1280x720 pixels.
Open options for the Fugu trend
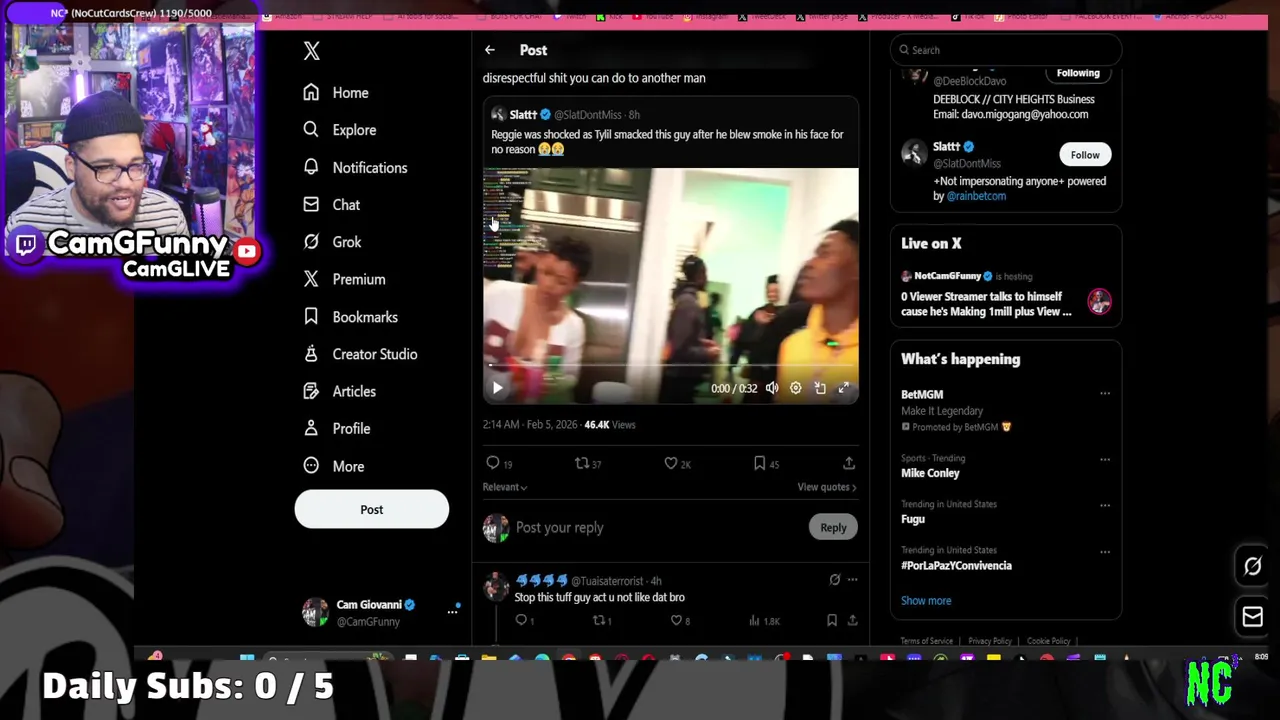pos(1105,505)
